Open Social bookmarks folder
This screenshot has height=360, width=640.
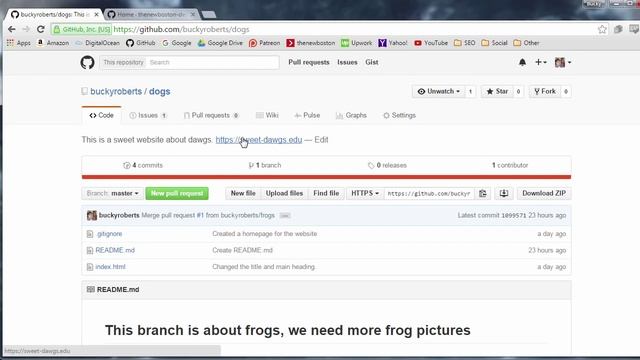494,43
